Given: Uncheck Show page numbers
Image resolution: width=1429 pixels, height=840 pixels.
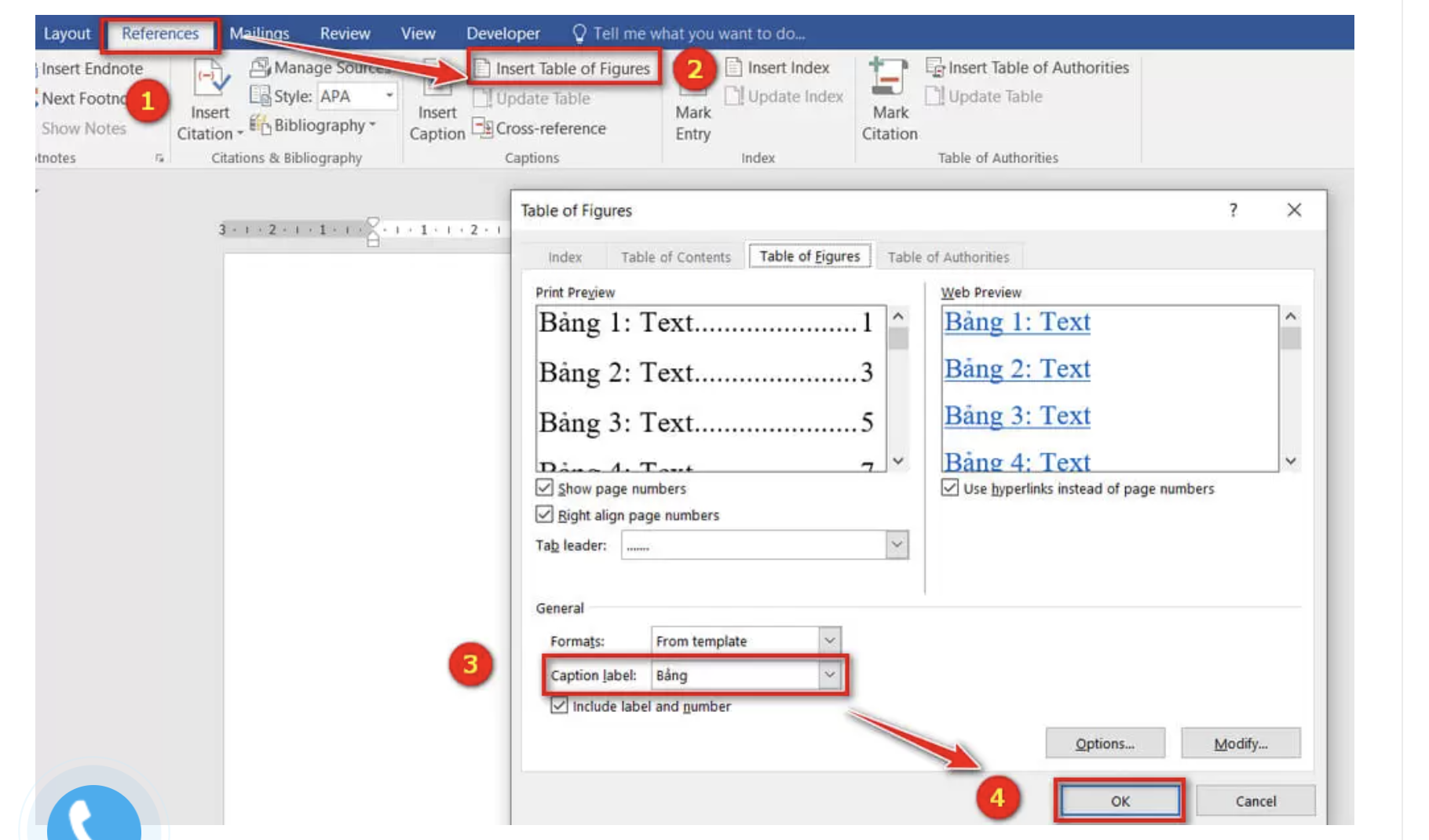Looking at the screenshot, I should click(544, 488).
